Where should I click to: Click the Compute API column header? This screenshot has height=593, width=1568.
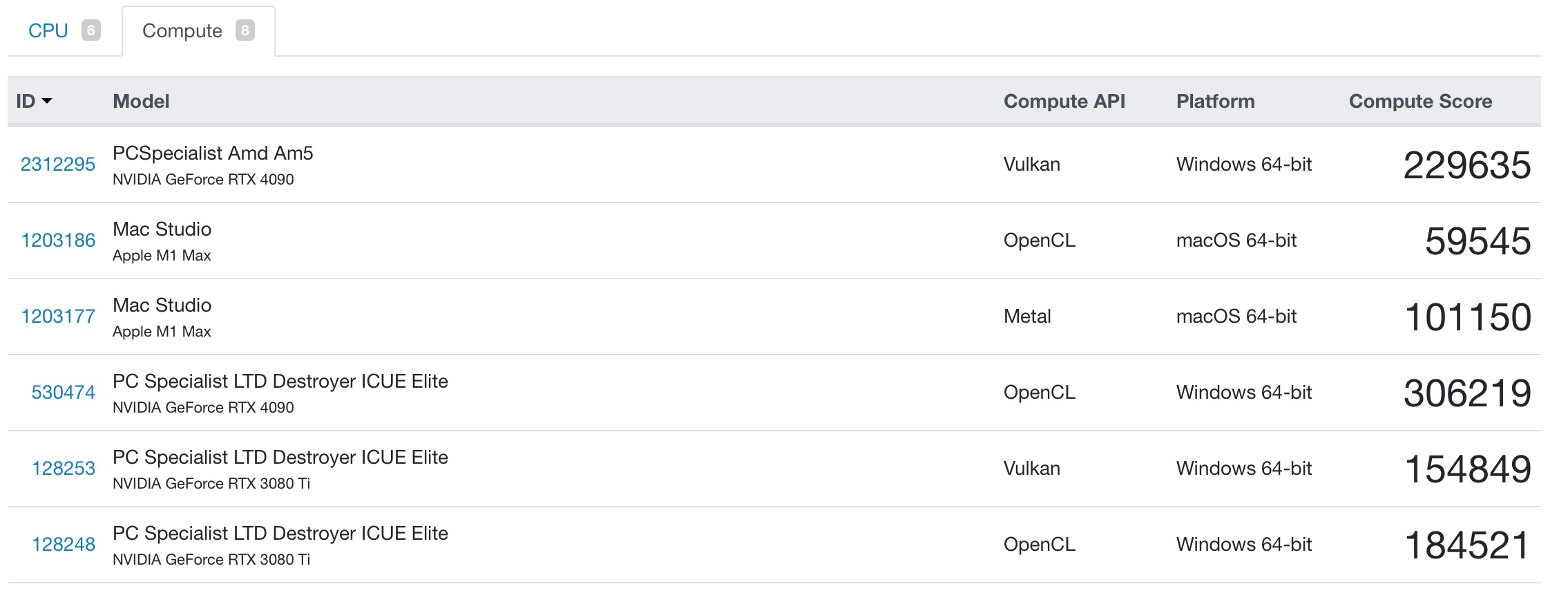coord(1064,101)
